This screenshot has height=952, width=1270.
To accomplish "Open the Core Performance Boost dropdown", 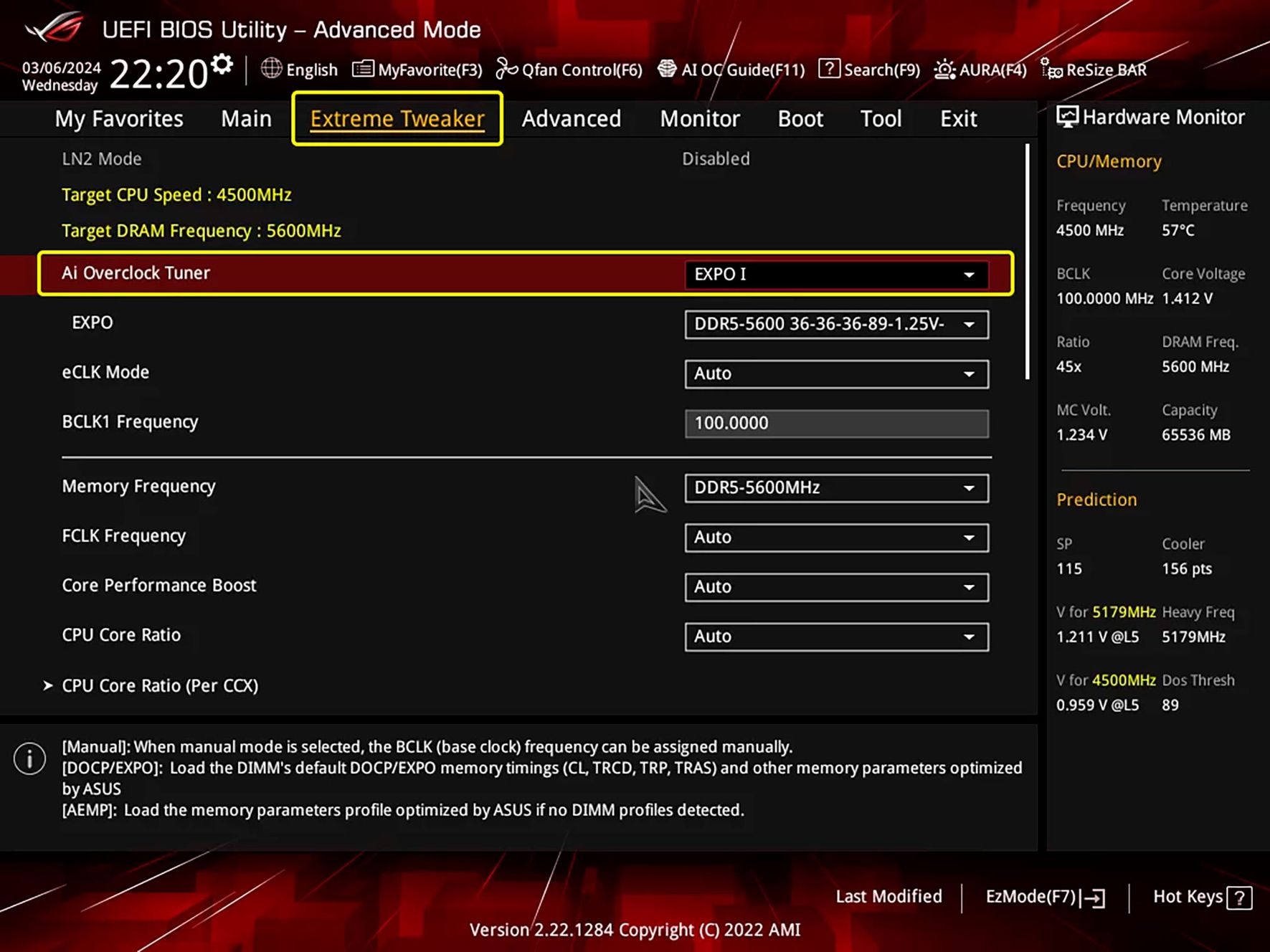I will click(836, 586).
